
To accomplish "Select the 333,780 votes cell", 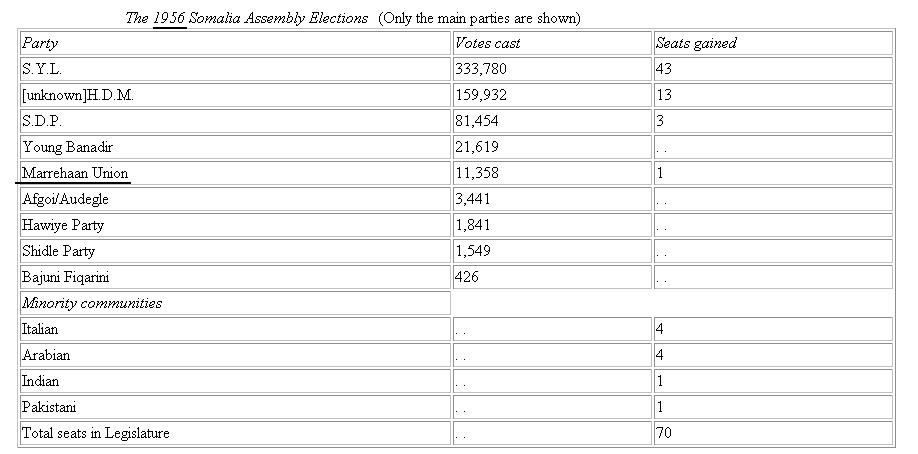I will coord(550,69).
